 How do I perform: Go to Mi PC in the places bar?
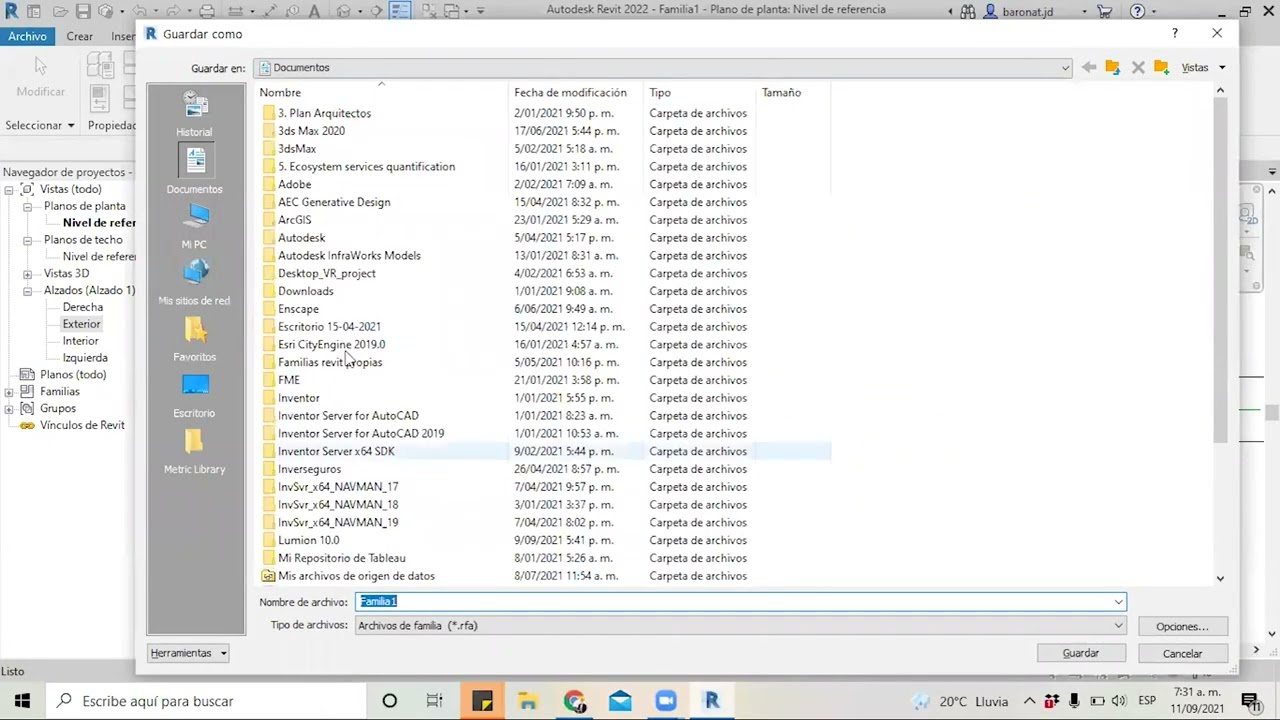coord(195,227)
